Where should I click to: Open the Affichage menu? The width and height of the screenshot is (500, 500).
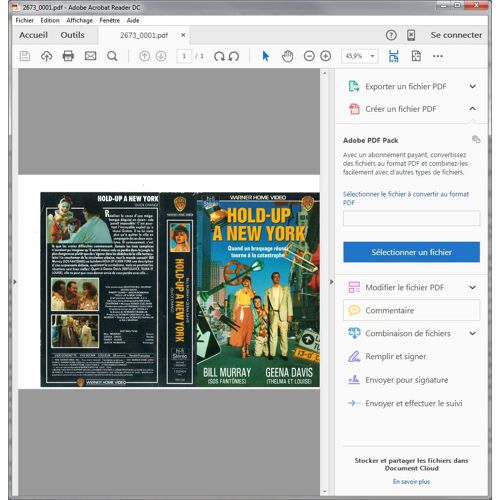(79, 20)
